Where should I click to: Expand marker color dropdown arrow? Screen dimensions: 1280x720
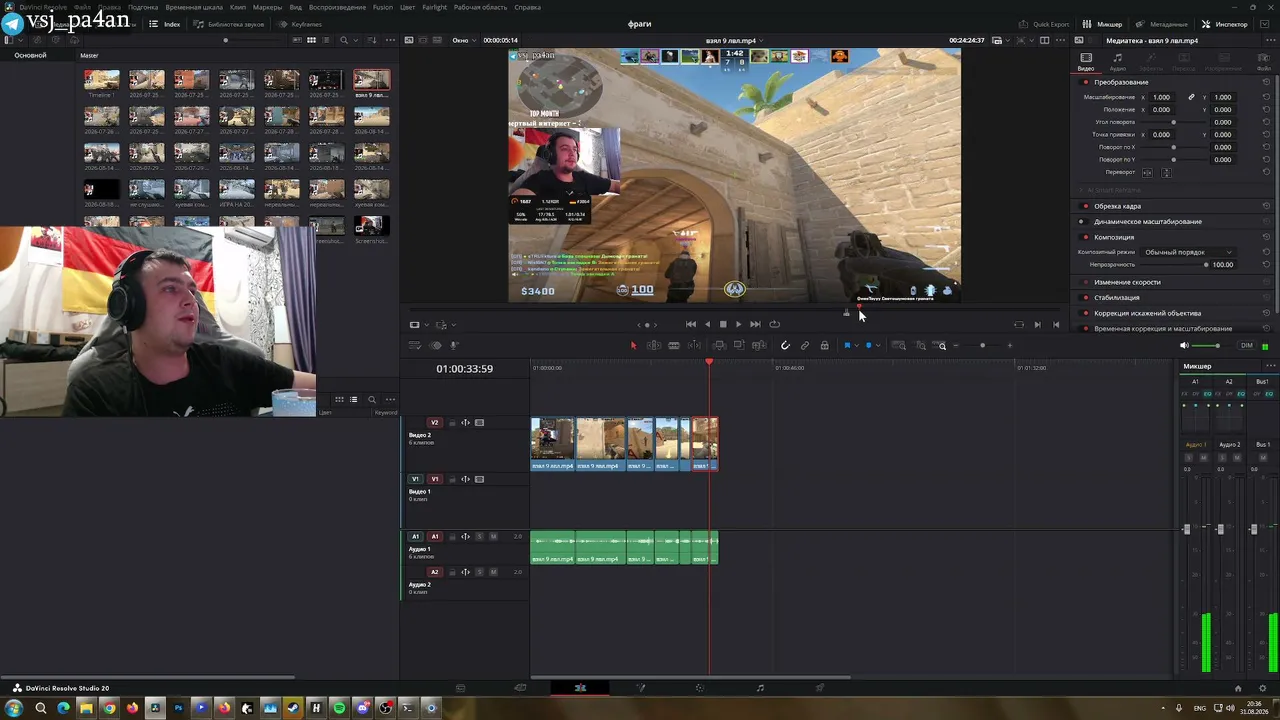tap(878, 346)
